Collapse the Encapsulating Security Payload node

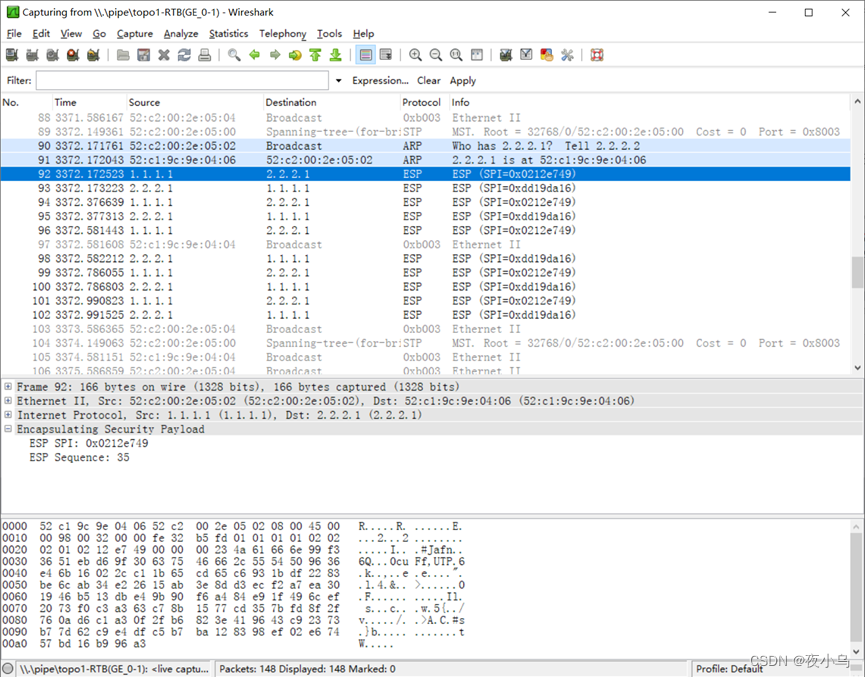point(8,429)
